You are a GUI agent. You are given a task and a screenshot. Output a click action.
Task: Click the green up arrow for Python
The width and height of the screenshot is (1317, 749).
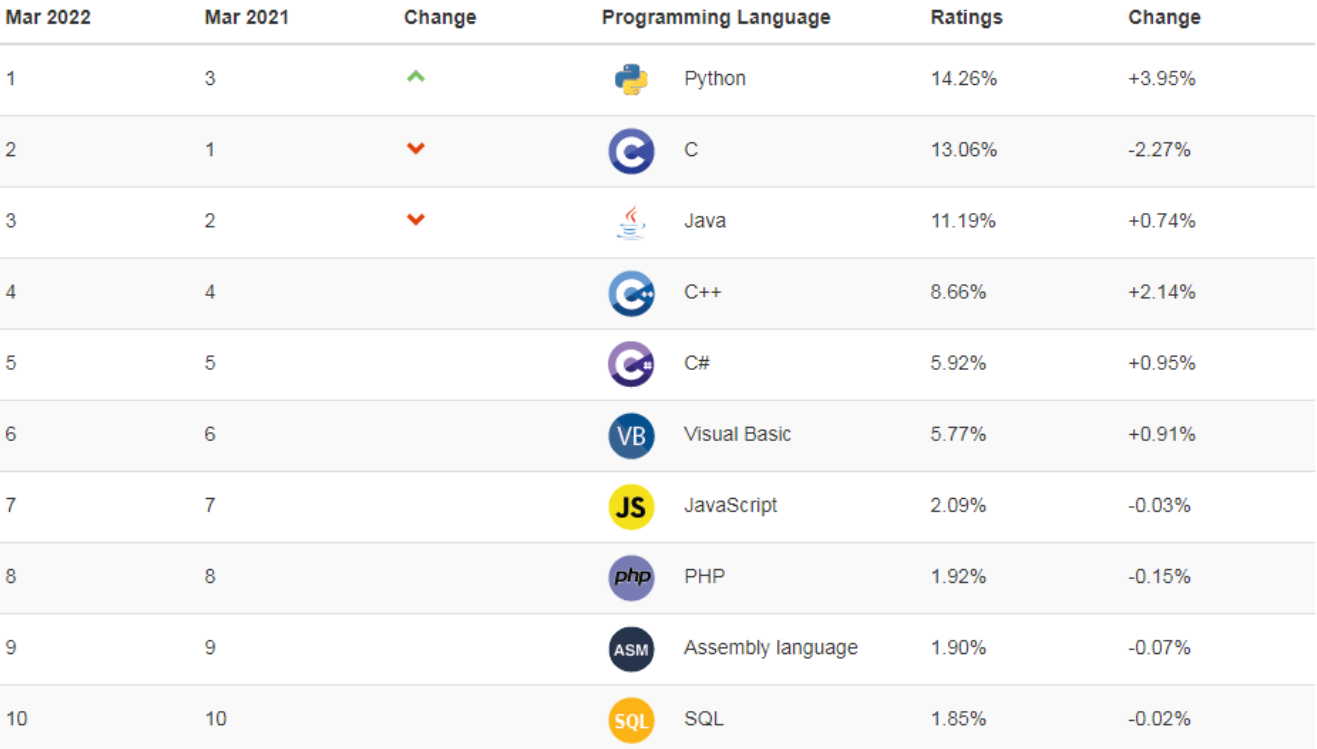tap(416, 76)
